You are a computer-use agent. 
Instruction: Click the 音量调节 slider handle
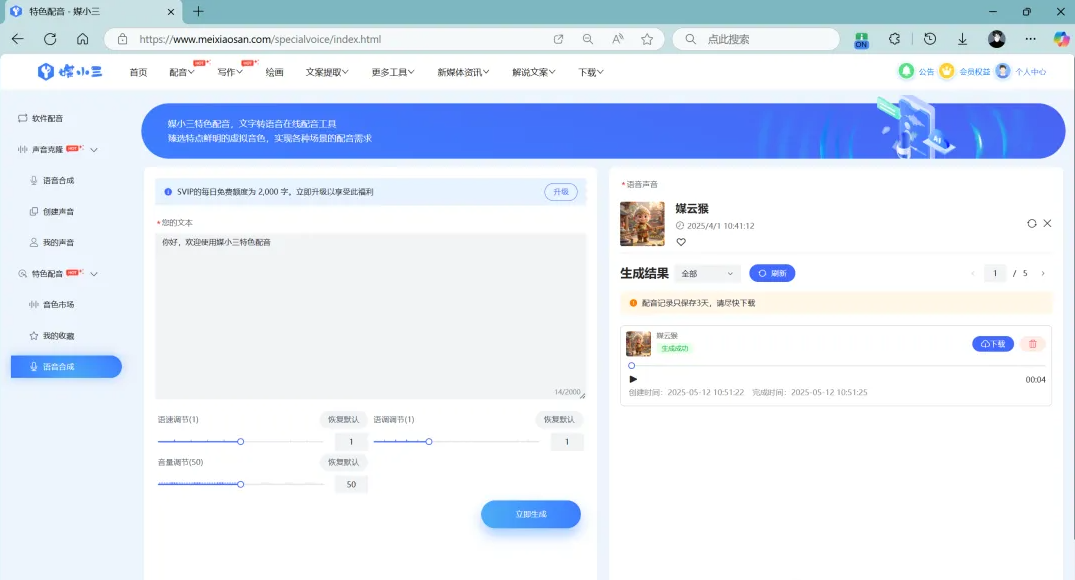click(241, 484)
